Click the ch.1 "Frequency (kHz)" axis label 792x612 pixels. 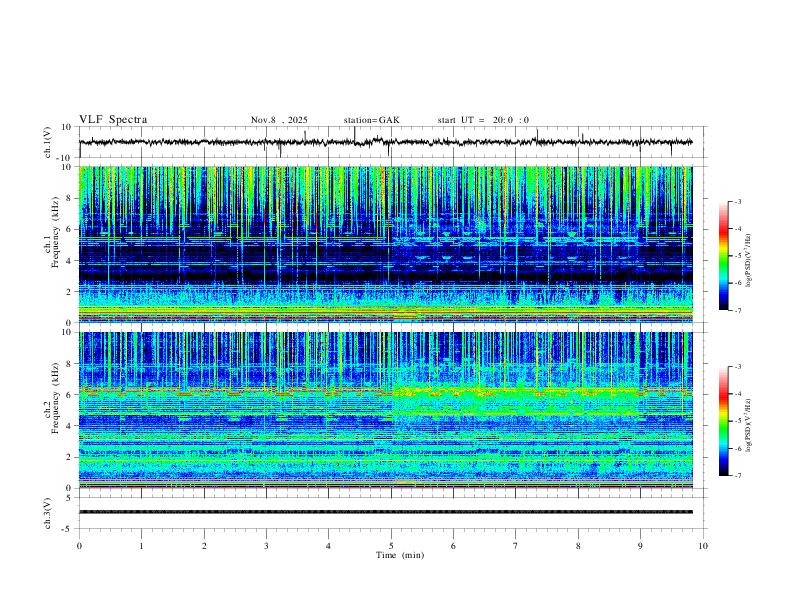point(56,233)
